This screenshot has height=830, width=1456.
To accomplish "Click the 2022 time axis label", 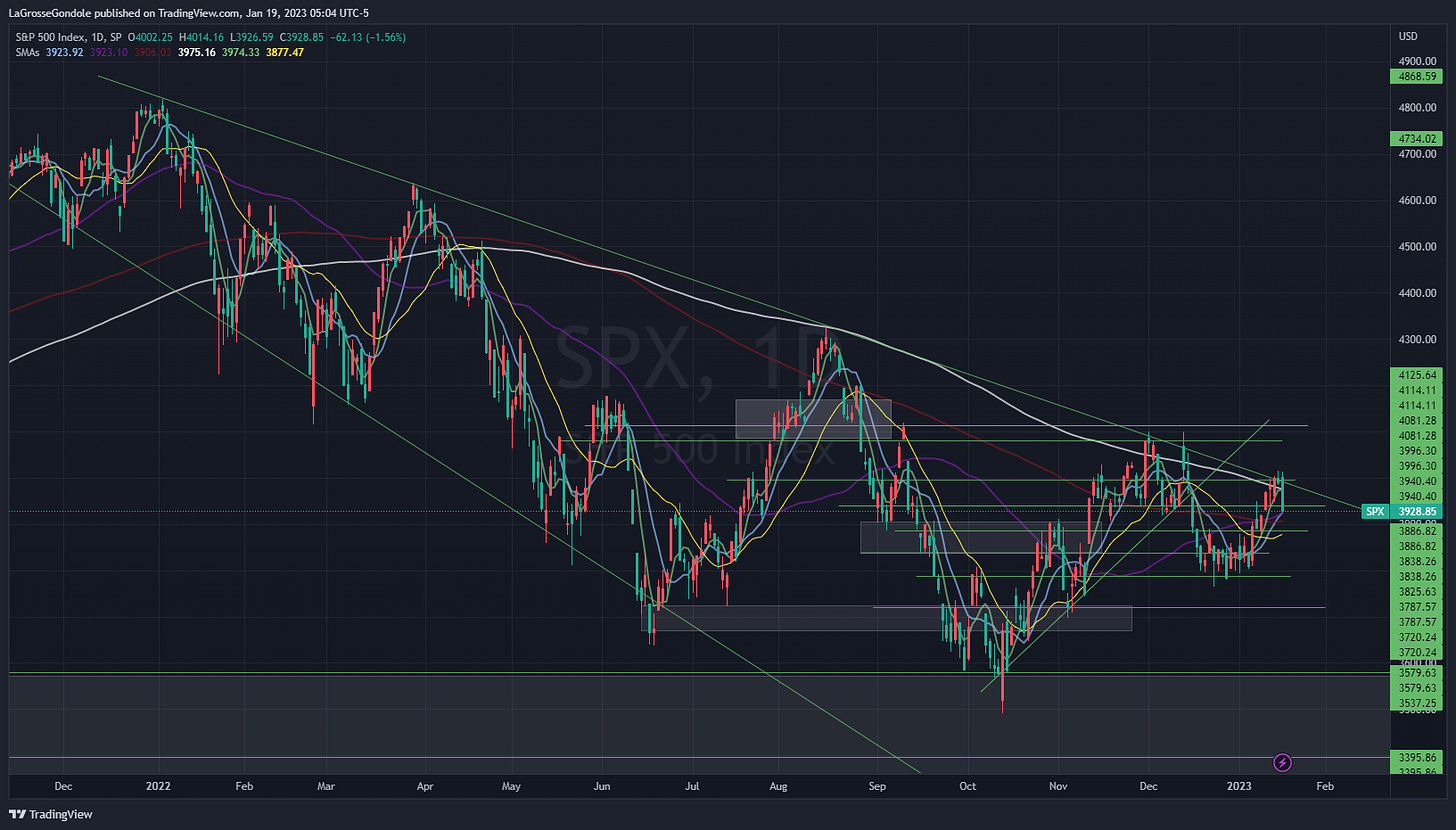I will coord(158,788).
